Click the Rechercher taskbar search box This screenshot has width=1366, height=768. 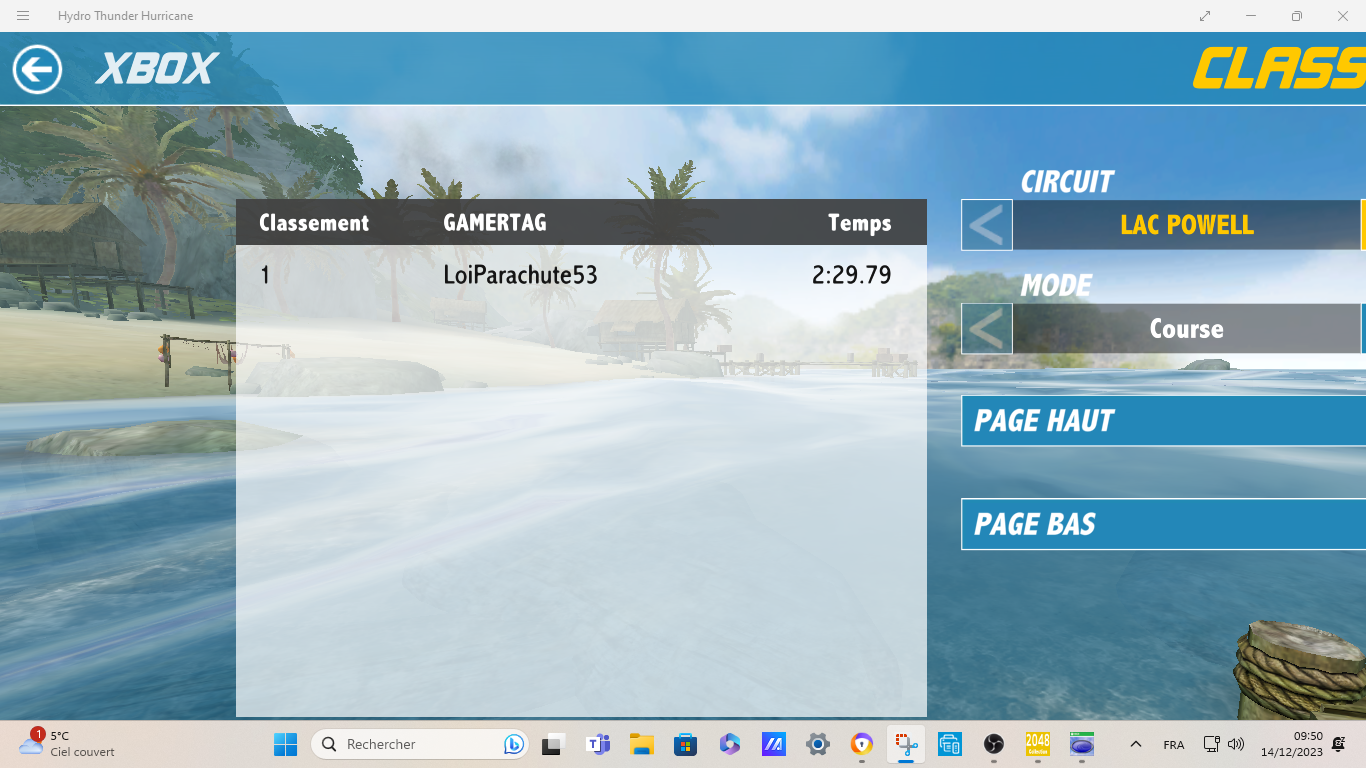point(420,744)
